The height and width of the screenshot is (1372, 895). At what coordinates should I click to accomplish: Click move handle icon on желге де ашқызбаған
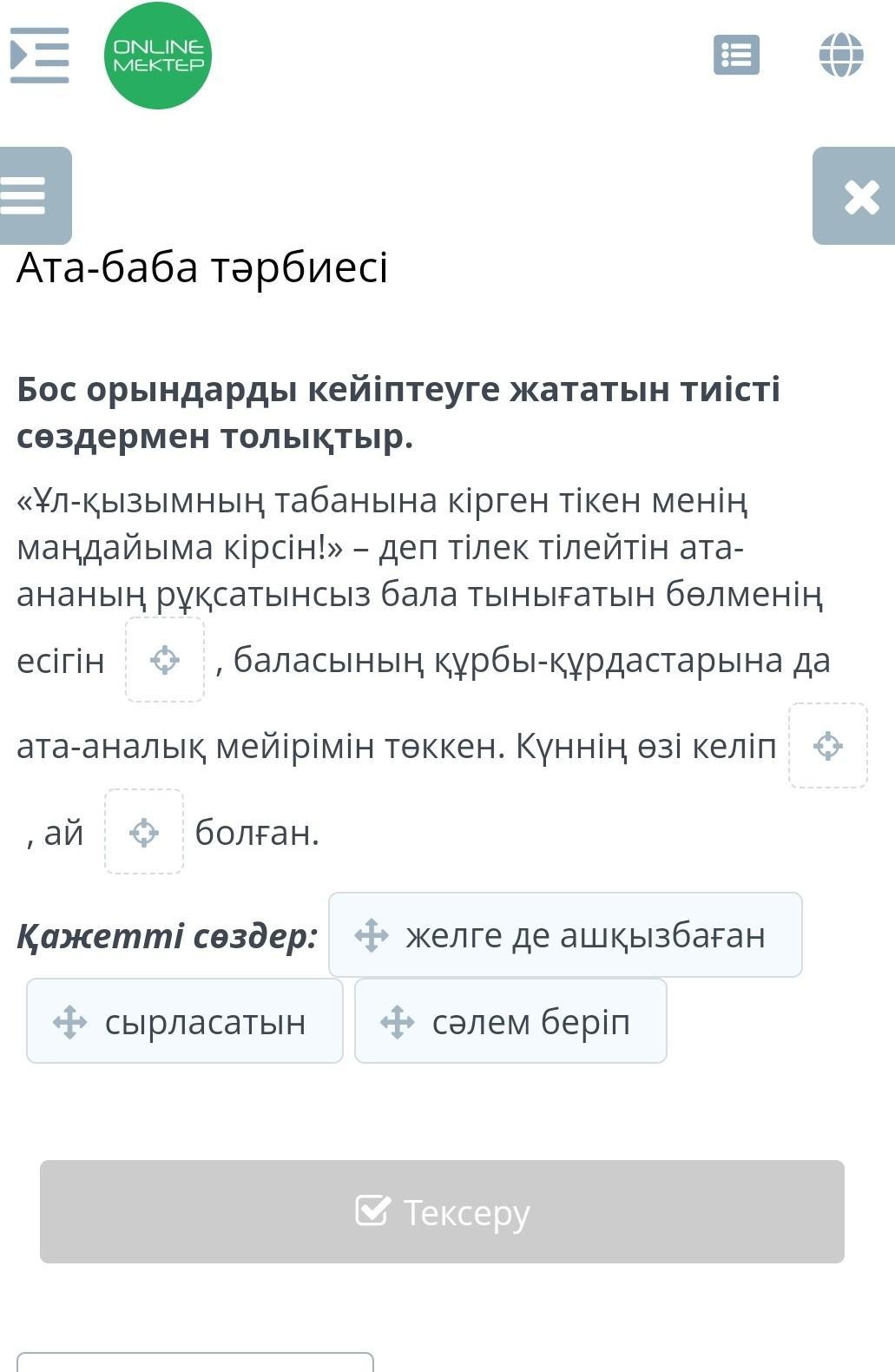[x=372, y=935]
